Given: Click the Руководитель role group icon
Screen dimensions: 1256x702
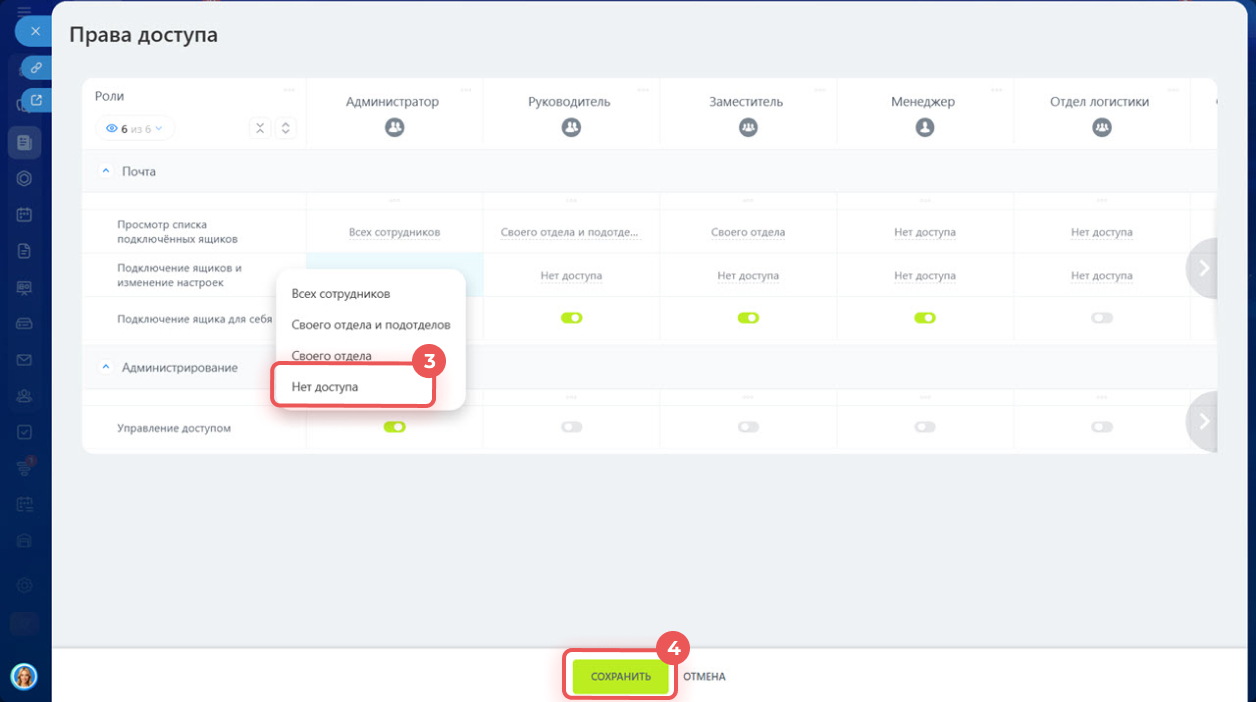Looking at the screenshot, I should coord(571,128).
